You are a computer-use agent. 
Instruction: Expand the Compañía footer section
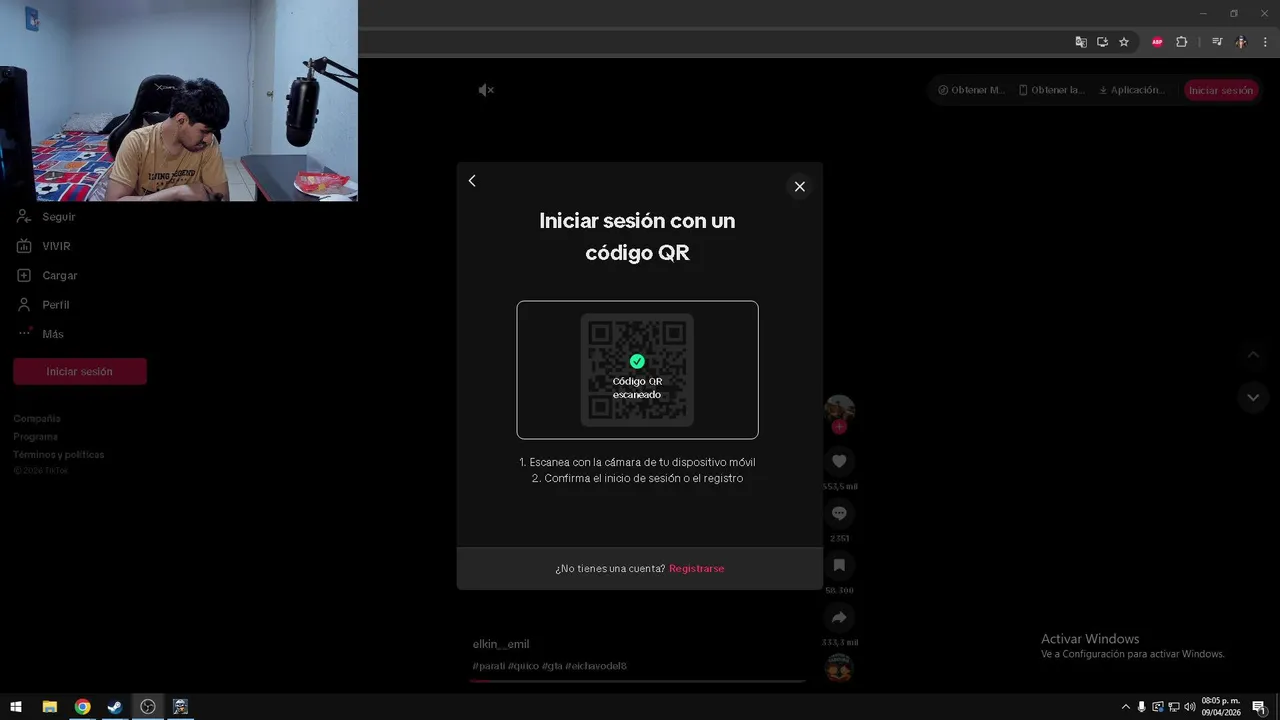tap(37, 419)
